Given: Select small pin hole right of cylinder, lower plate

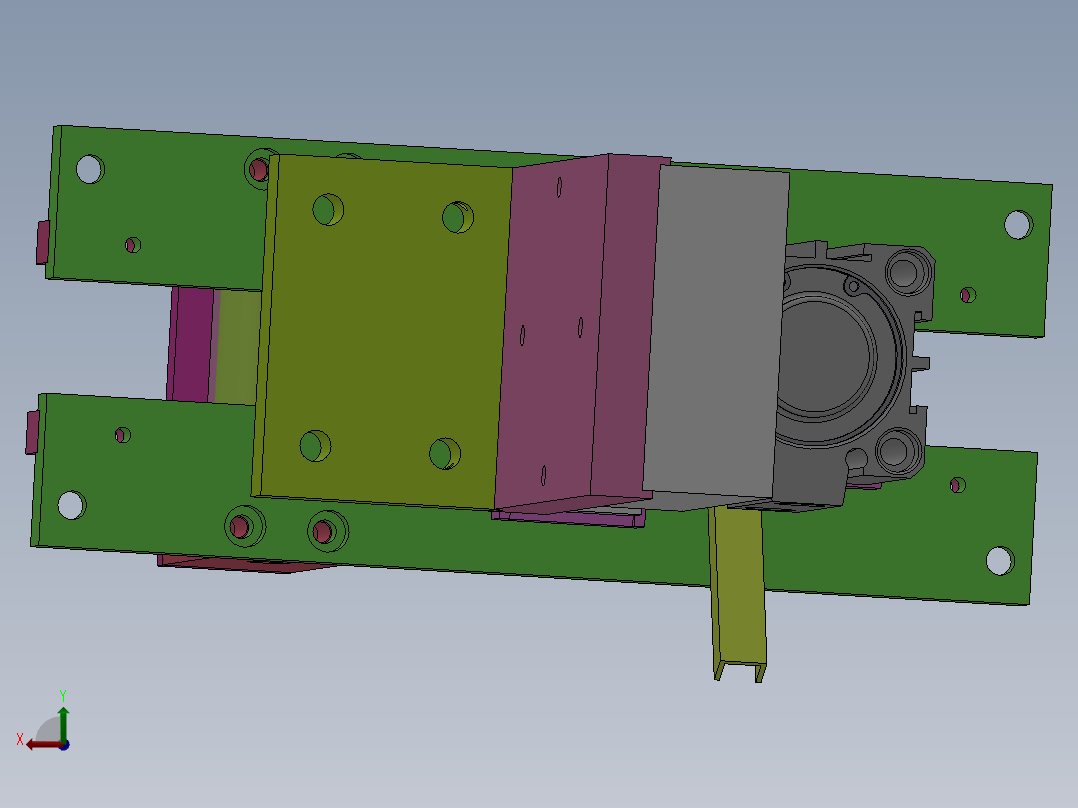Looking at the screenshot, I should coord(957,485).
